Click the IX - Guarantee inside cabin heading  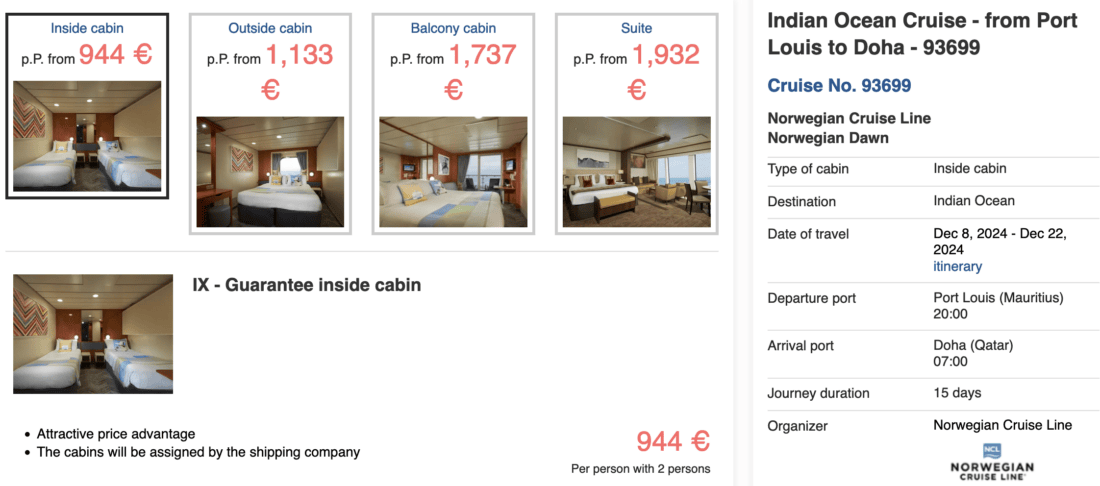(x=306, y=285)
